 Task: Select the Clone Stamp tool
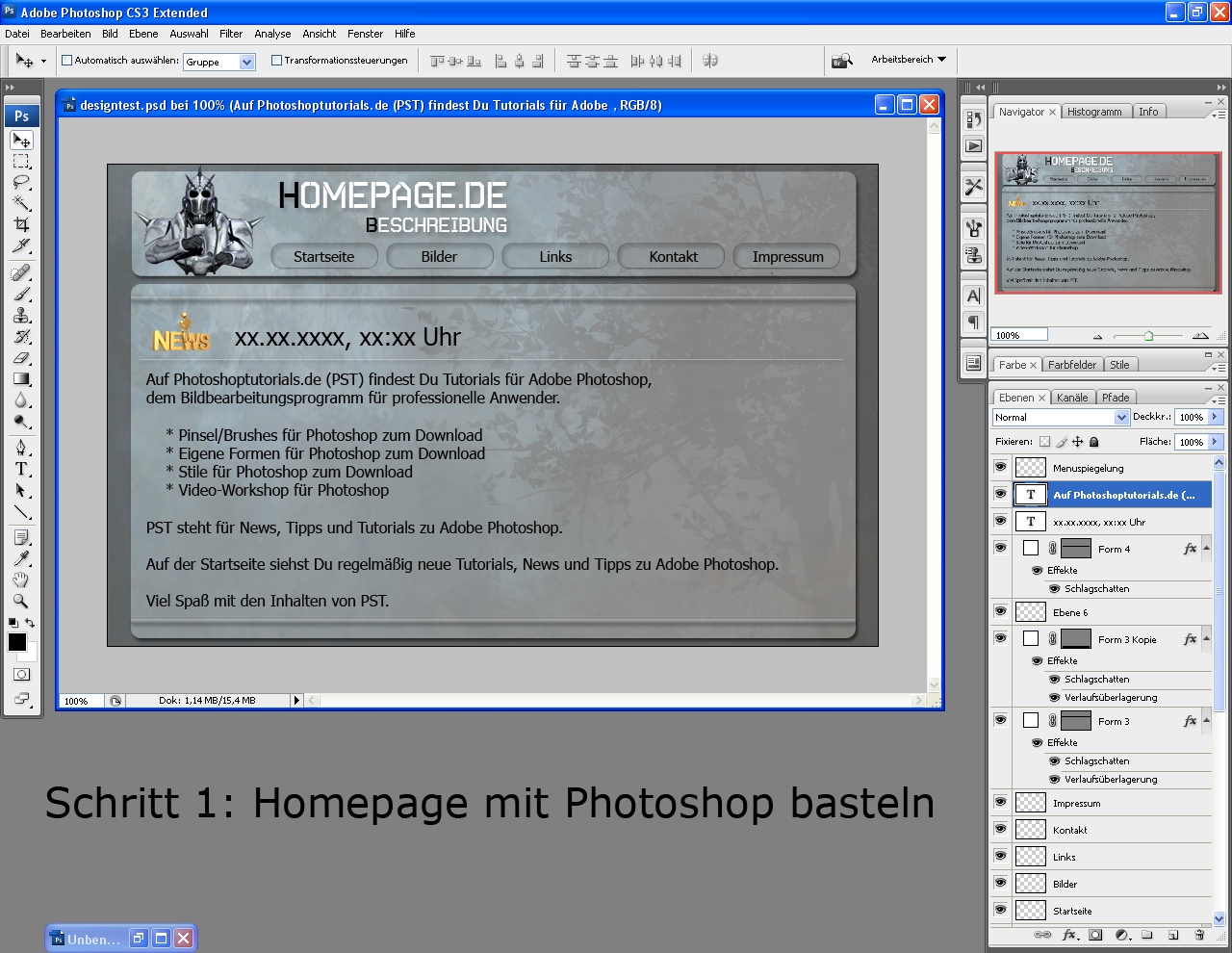[21, 315]
